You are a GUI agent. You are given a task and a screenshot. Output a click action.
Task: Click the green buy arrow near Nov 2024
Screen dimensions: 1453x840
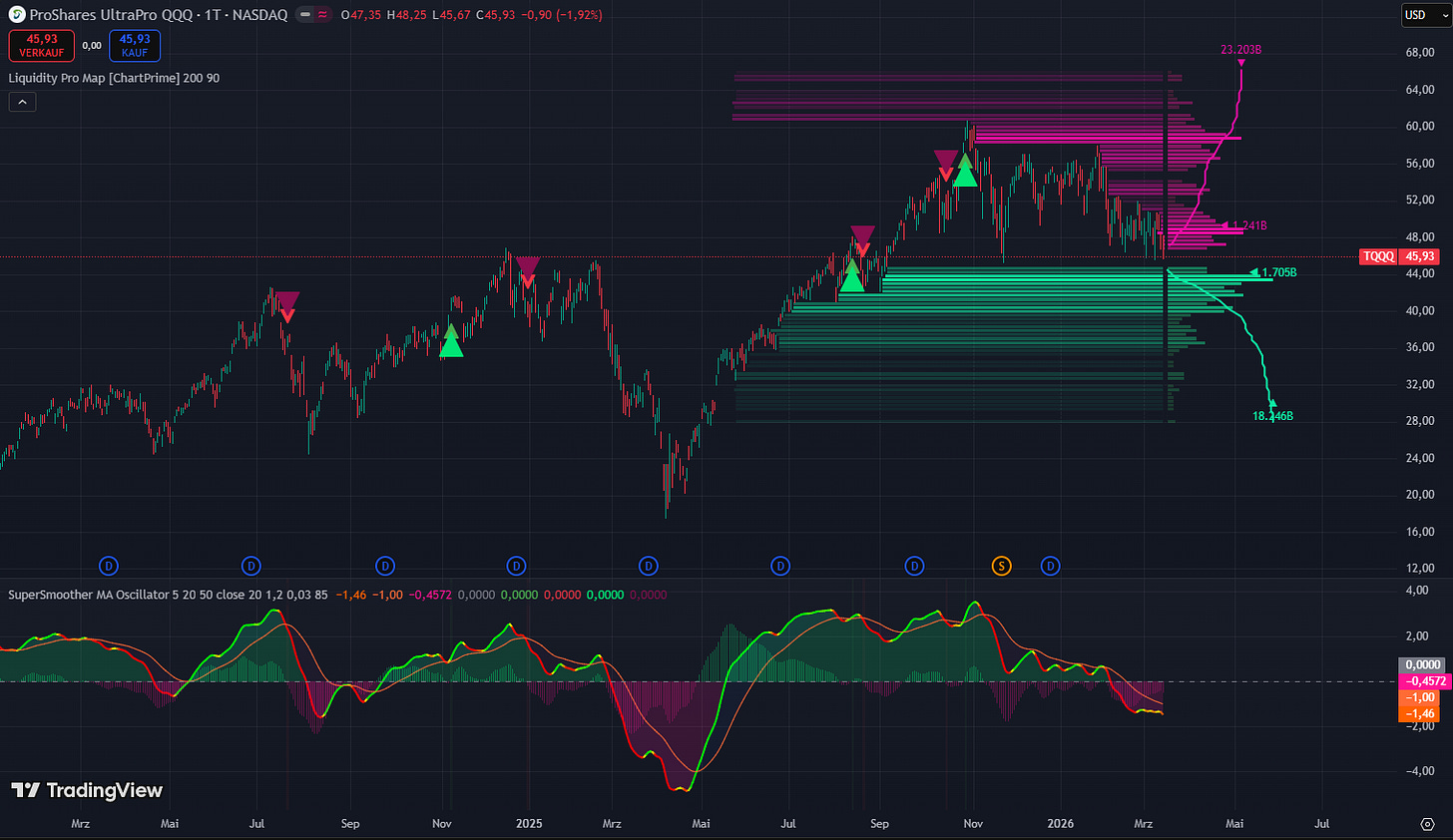451,340
